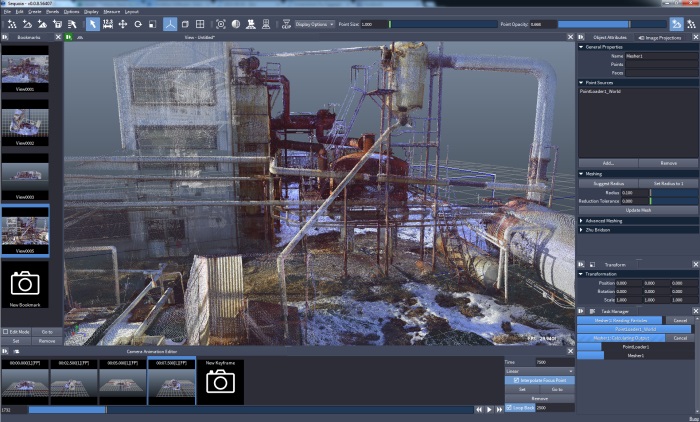Select the View0002 bookmark thumbnail
700x422 pixels.
(x=25, y=123)
